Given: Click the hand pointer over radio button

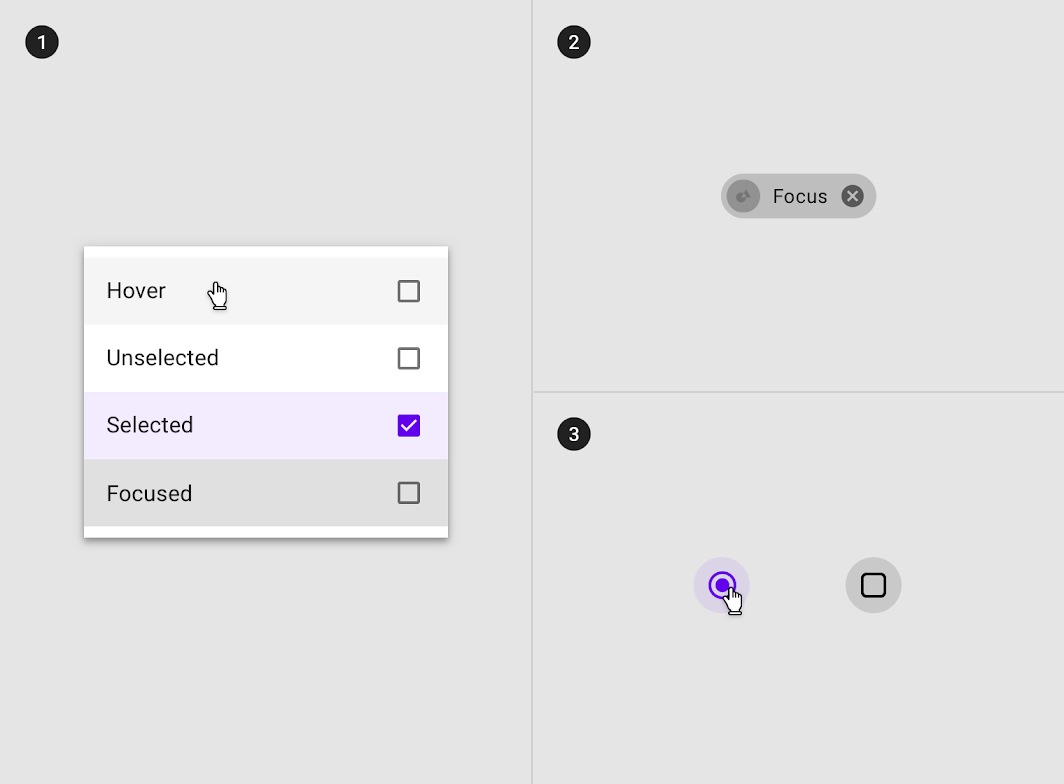Looking at the screenshot, I should (x=733, y=601).
